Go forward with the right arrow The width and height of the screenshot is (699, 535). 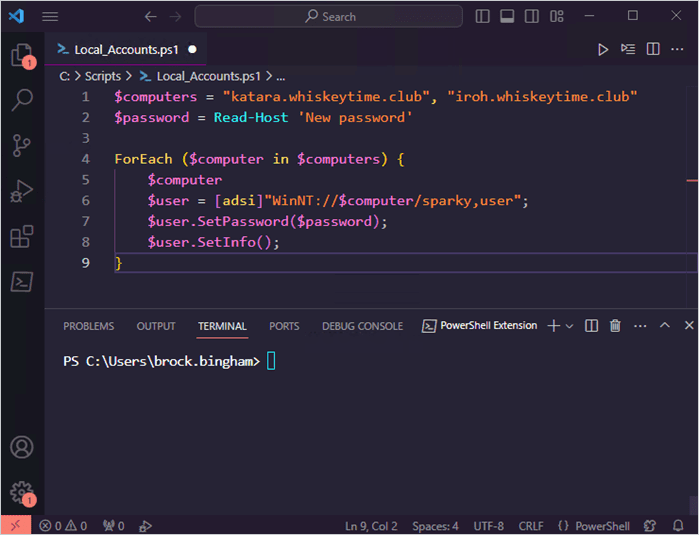175,17
